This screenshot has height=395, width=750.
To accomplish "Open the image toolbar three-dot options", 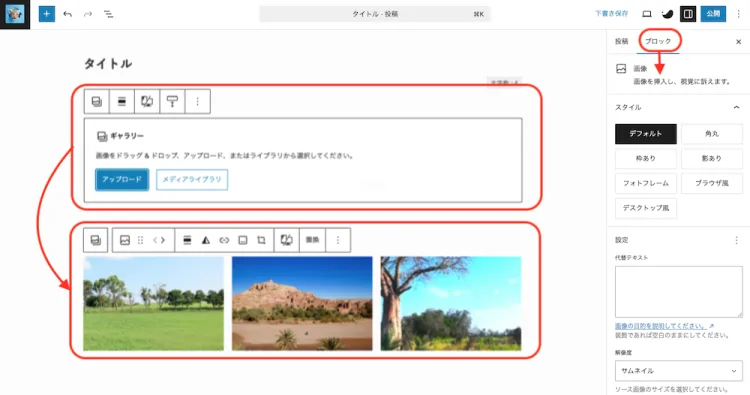I will tap(338, 240).
